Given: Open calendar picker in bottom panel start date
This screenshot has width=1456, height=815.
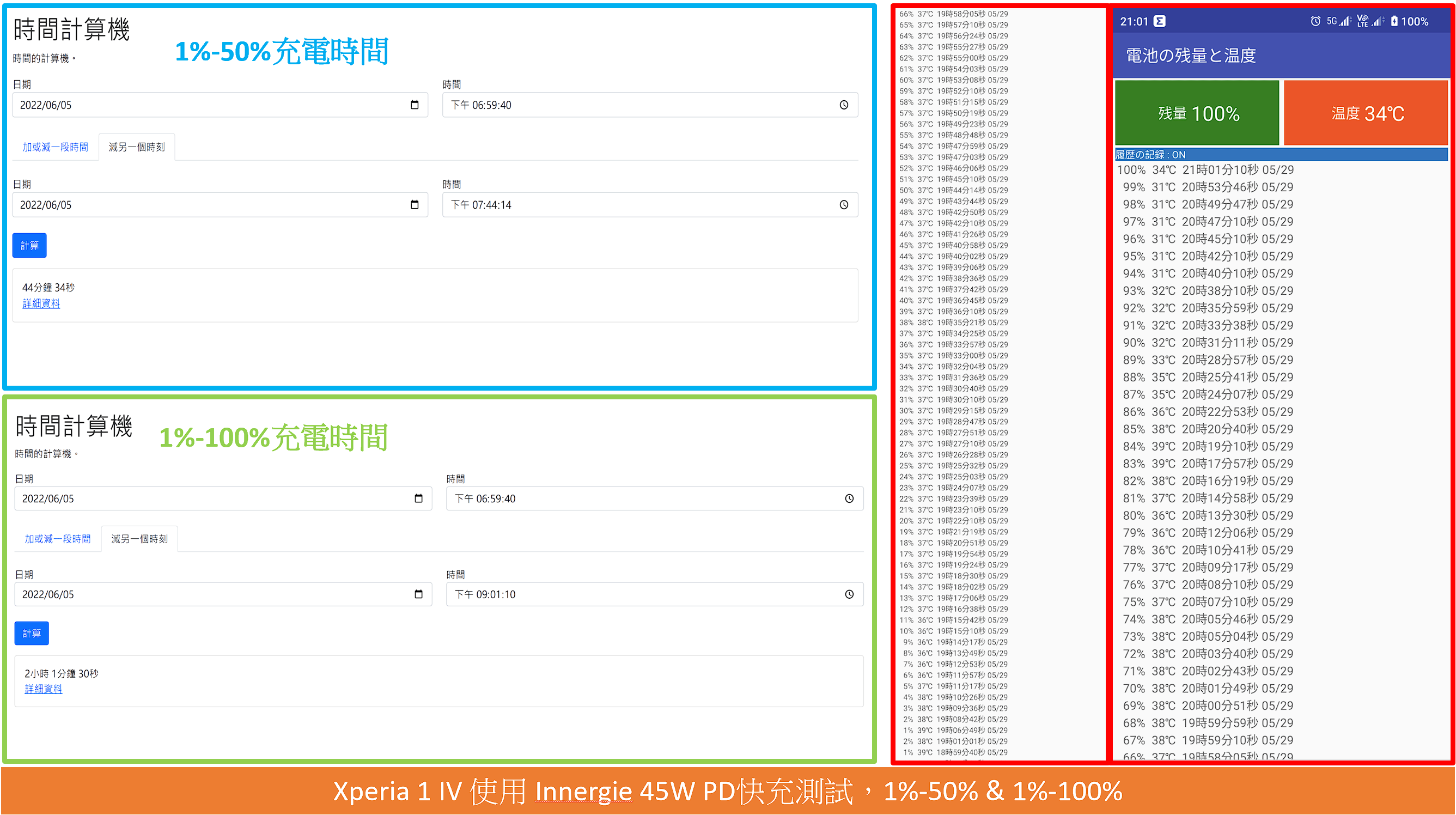Looking at the screenshot, I should pos(418,498).
